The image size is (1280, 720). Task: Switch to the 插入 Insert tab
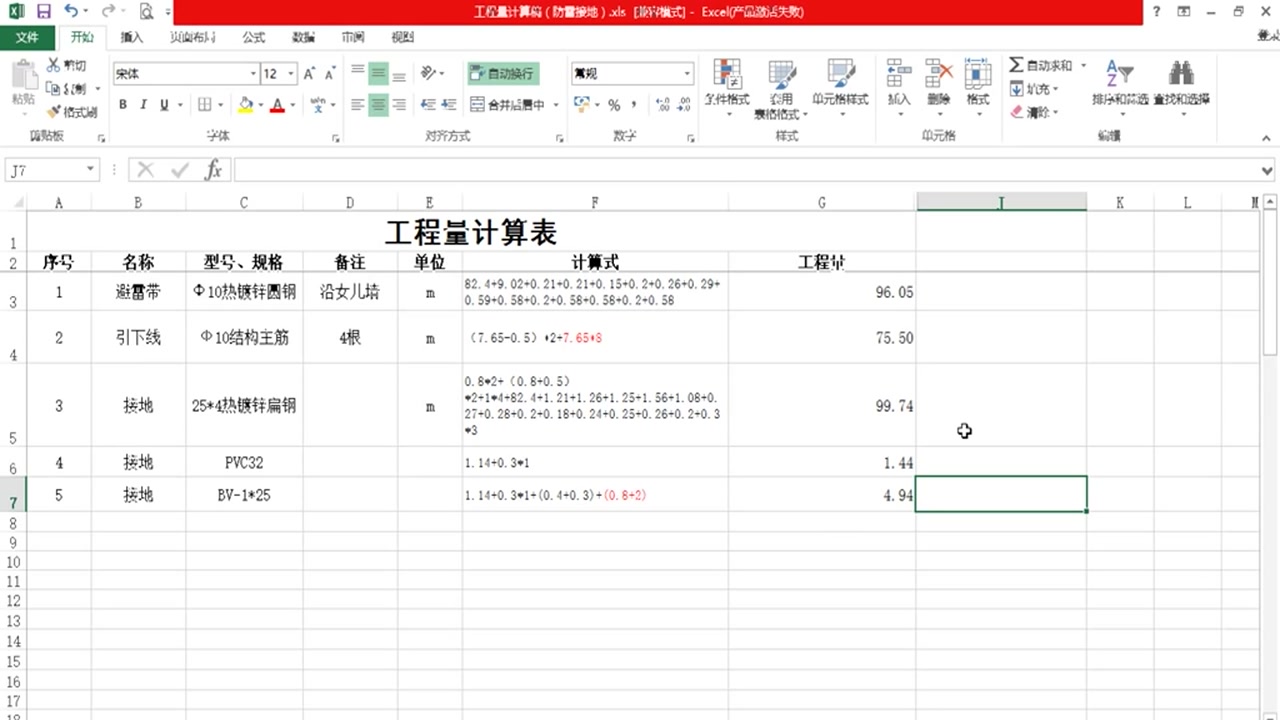click(x=132, y=37)
